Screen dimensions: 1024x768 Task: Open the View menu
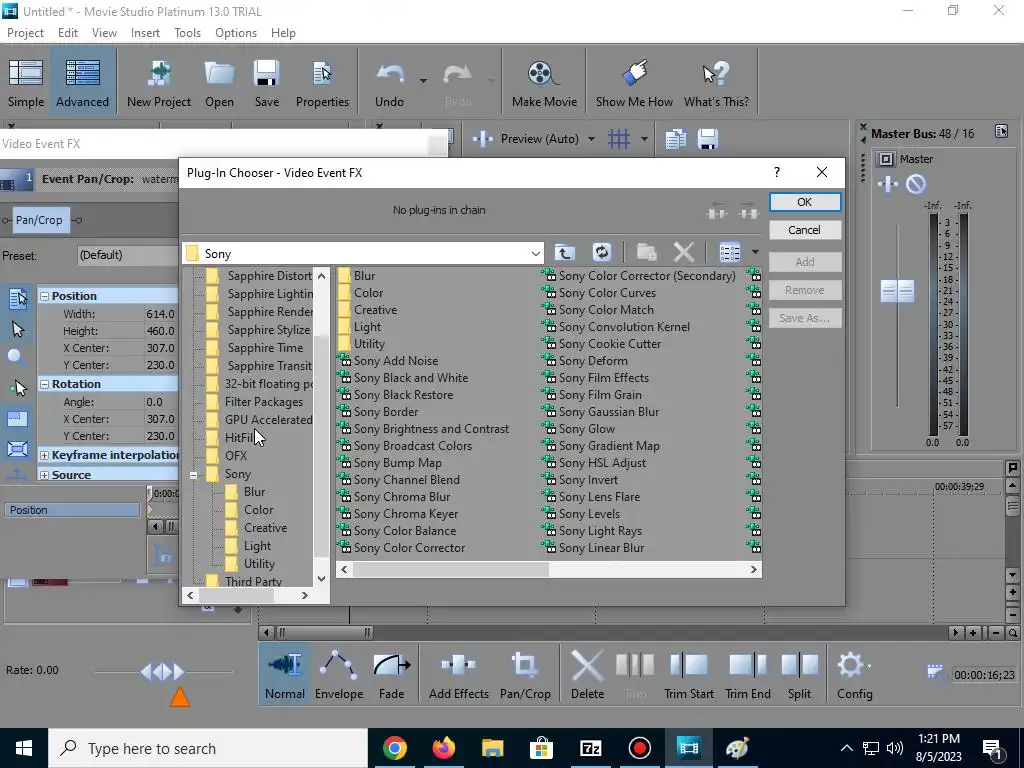click(104, 33)
